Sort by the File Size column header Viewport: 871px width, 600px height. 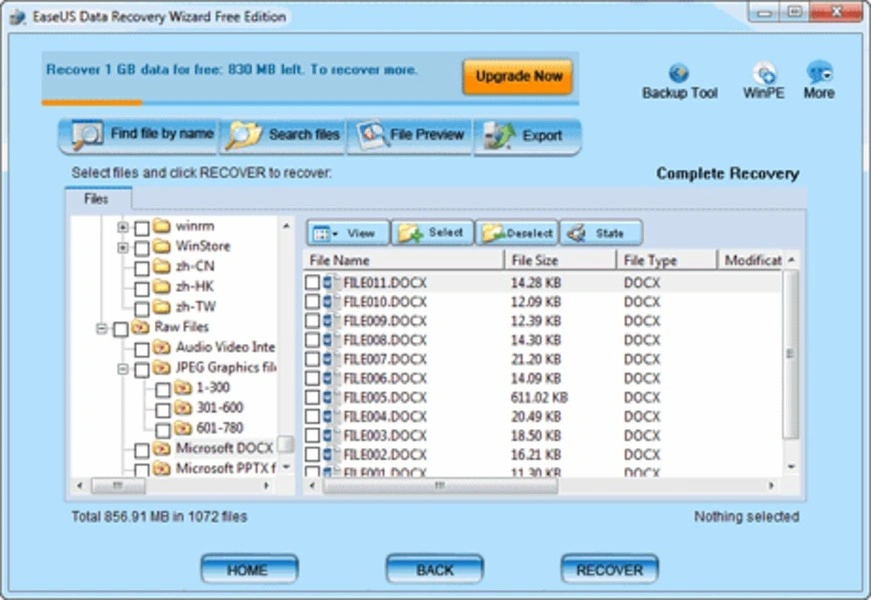click(x=537, y=259)
